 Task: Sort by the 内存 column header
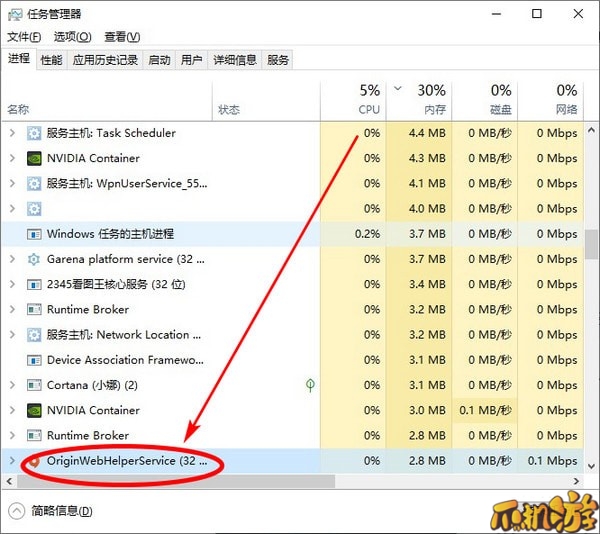tap(419, 101)
